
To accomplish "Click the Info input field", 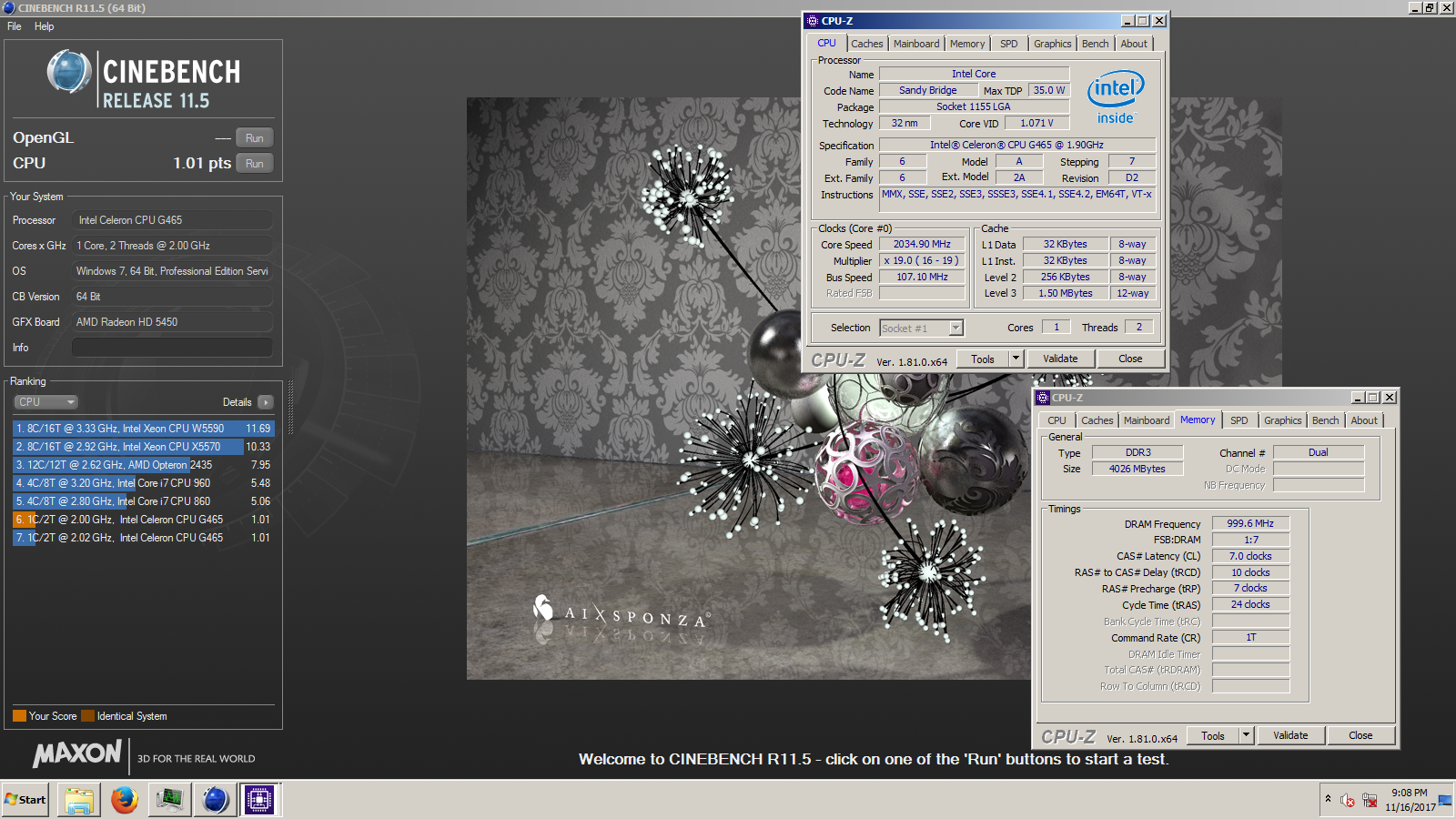I will [172, 348].
